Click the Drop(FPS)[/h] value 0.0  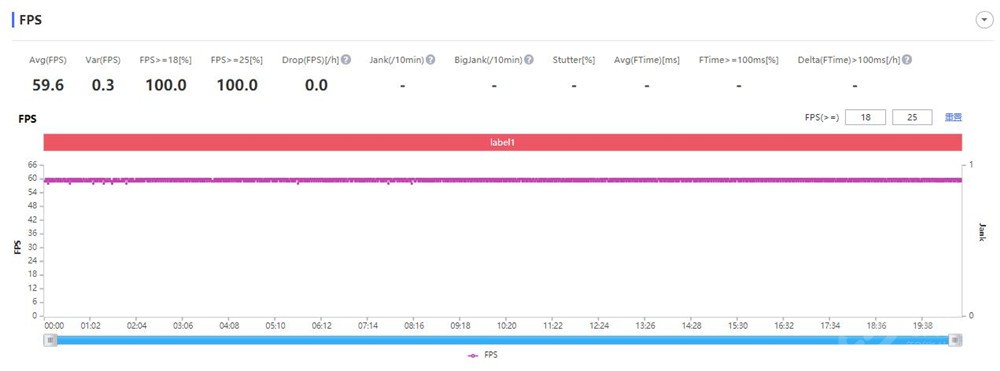pyautogui.click(x=316, y=85)
